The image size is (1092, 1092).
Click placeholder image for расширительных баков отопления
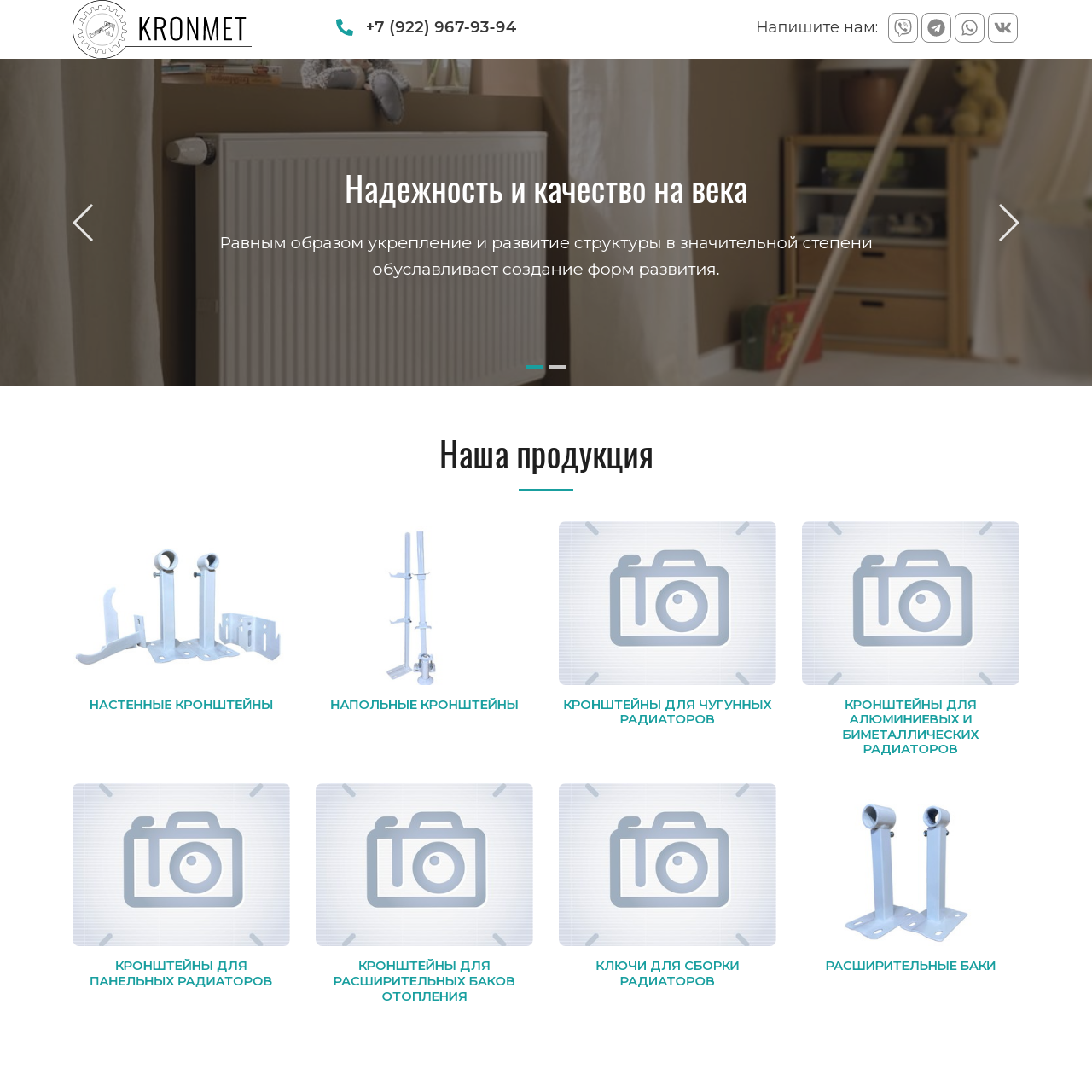click(x=424, y=864)
